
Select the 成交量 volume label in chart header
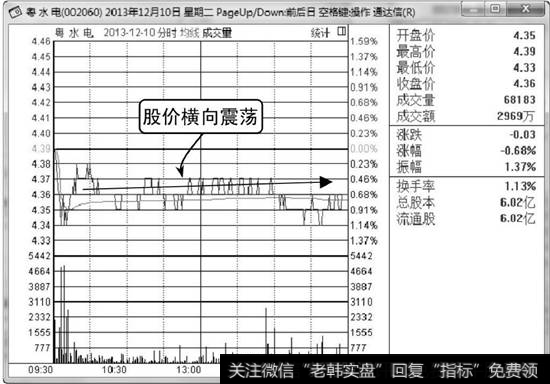point(217,33)
